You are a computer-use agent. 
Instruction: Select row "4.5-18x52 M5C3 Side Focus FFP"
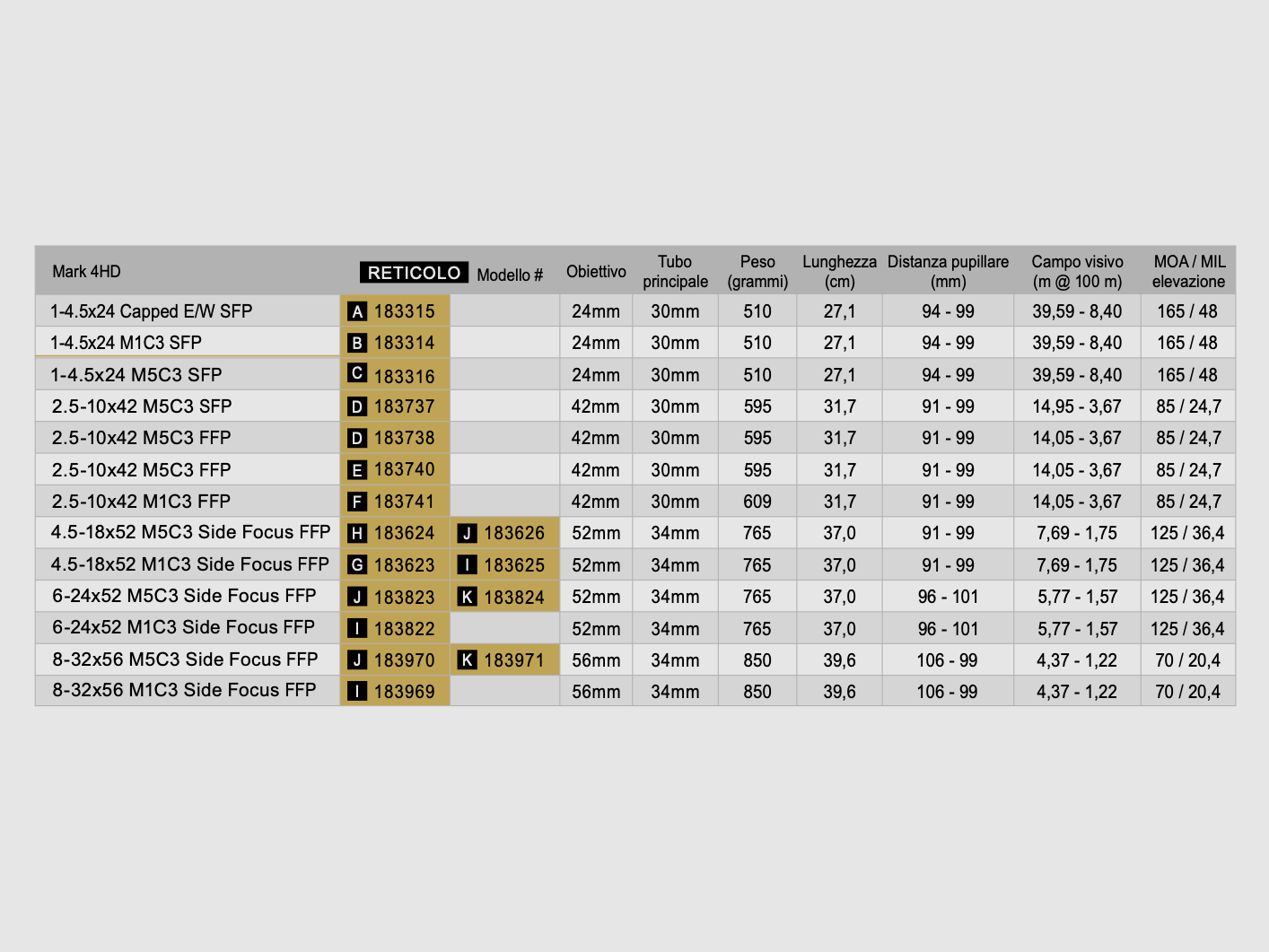tap(635, 533)
